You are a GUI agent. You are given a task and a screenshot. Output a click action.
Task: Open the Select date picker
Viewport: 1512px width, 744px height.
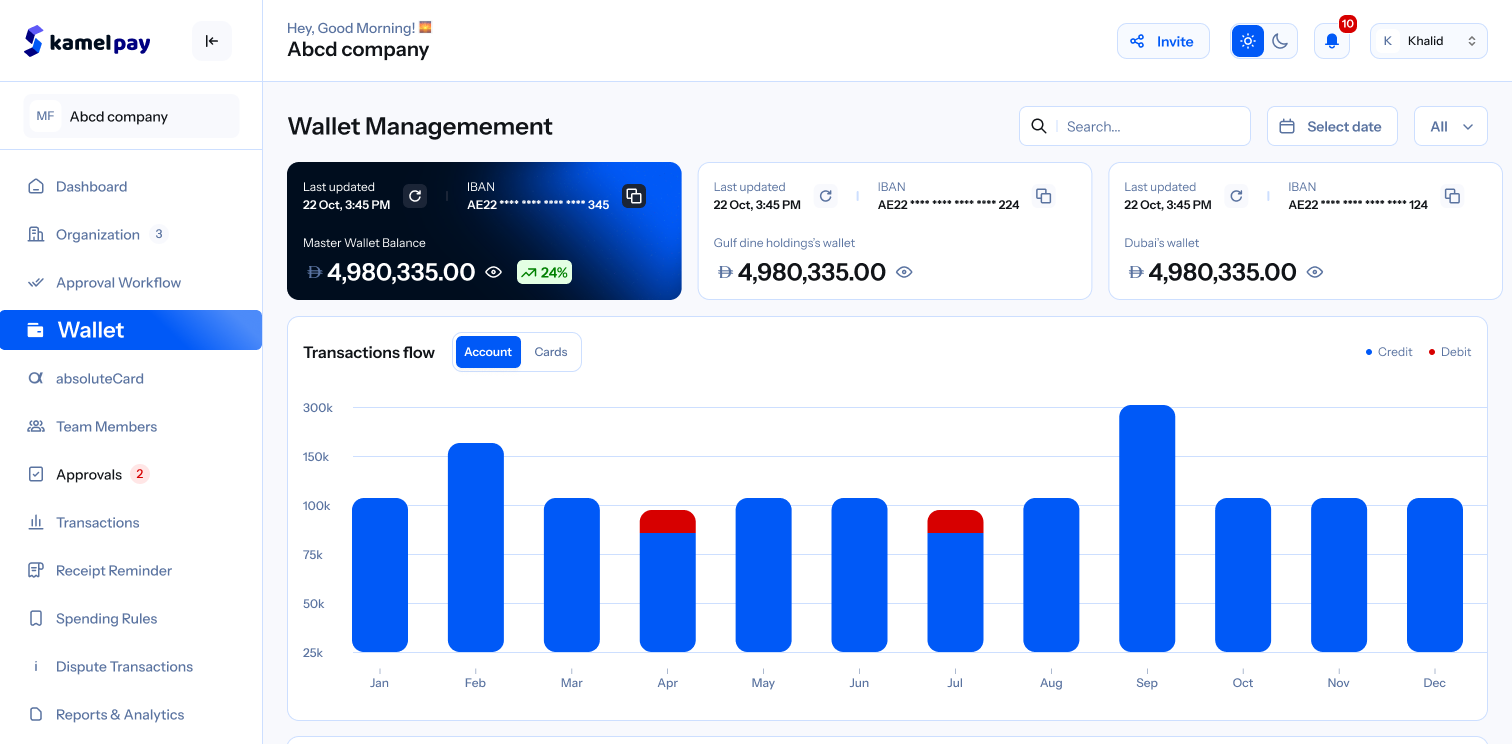1331,126
